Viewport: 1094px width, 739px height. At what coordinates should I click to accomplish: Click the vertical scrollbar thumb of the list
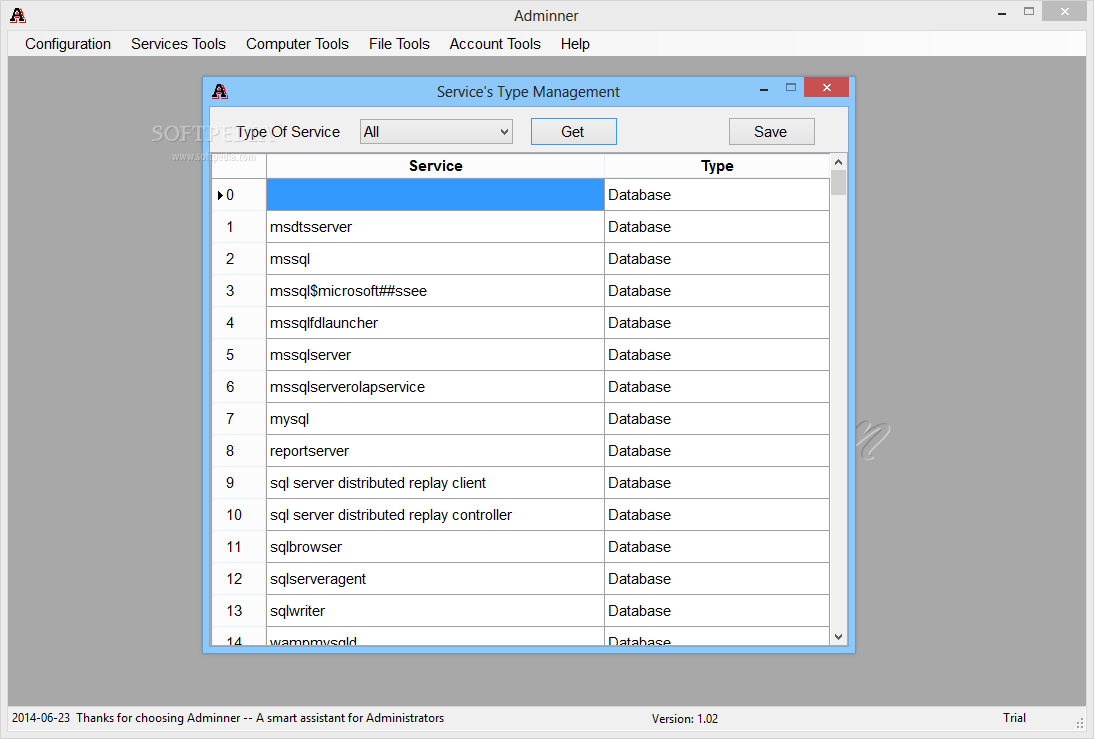pyautogui.click(x=839, y=183)
